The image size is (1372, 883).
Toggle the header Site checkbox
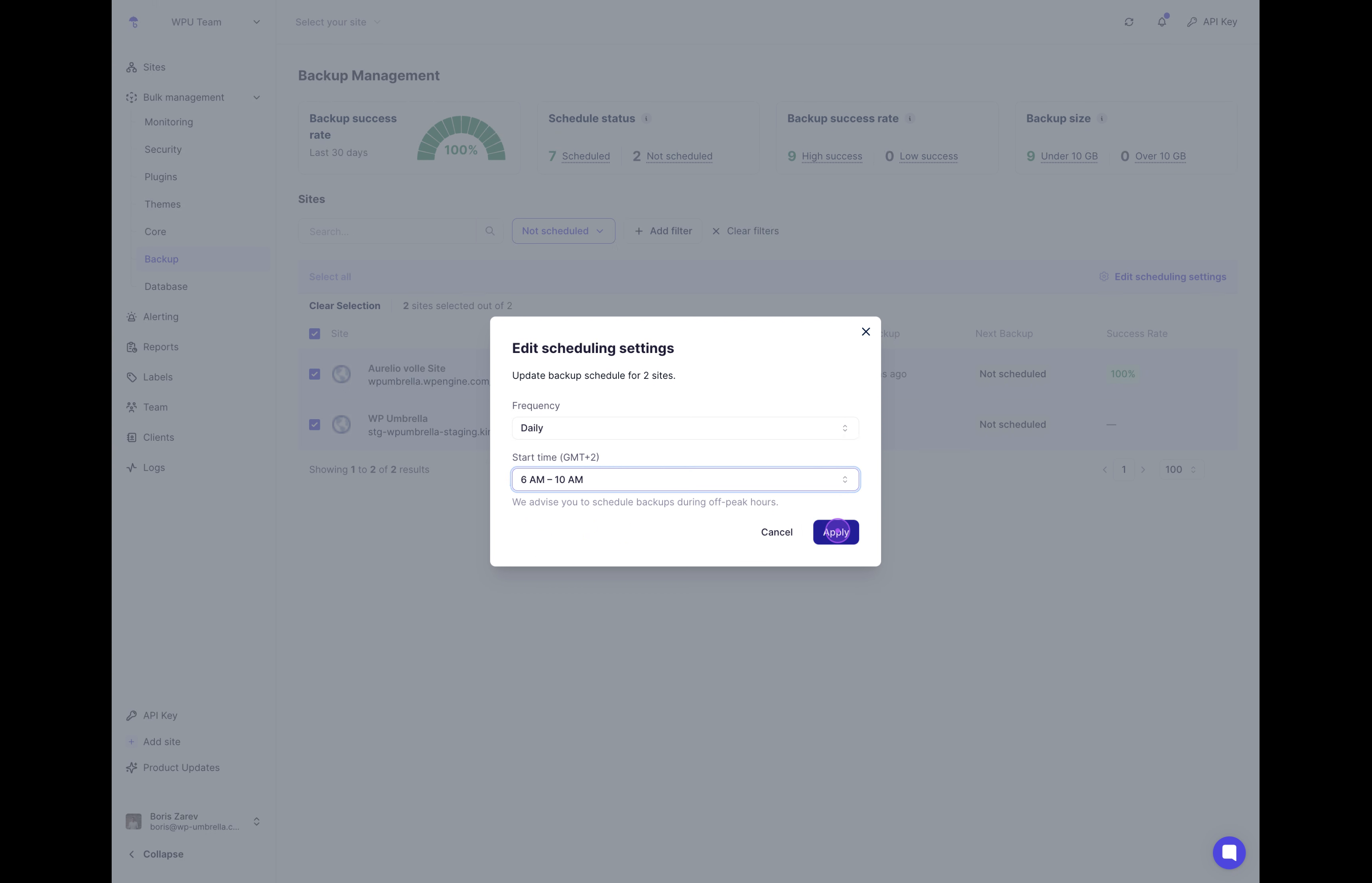pyautogui.click(x=314, y=334)
